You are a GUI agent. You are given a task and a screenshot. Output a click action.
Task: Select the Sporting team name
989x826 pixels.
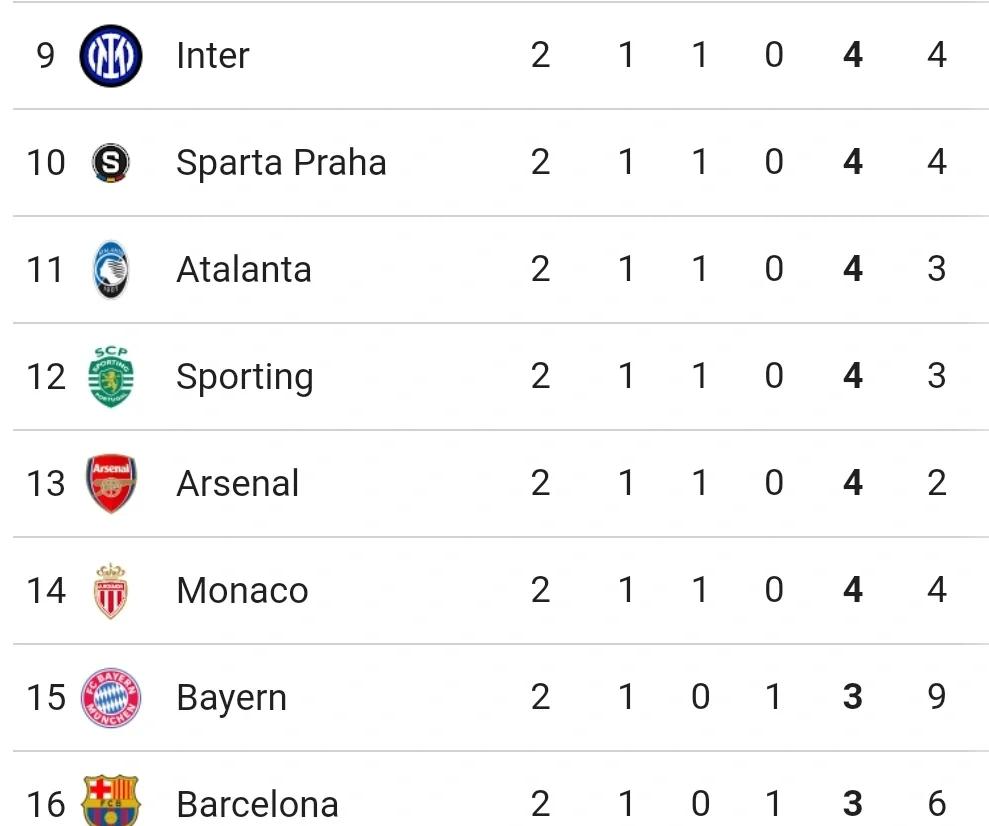[x=244, y=376]
